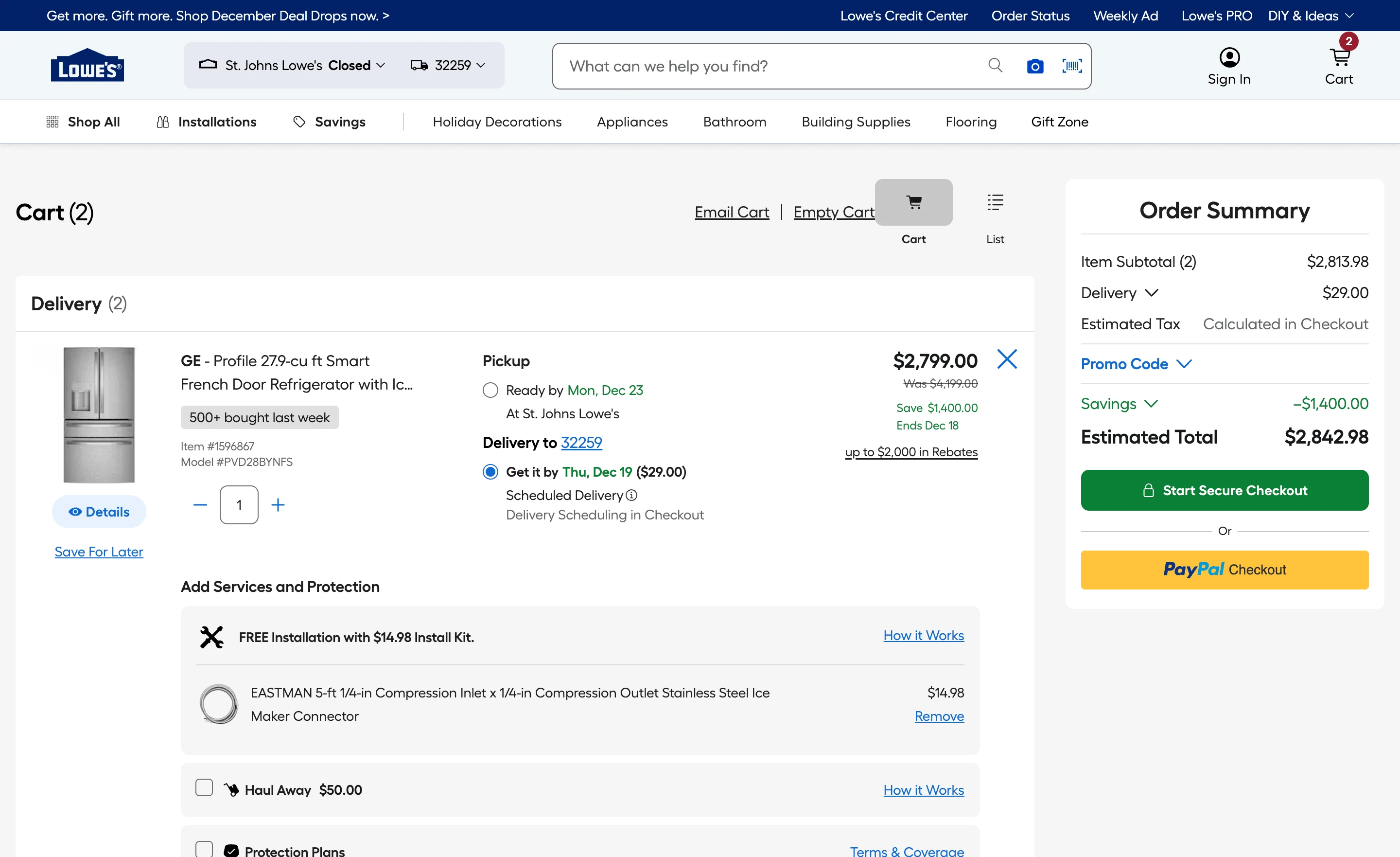Decrease refrigerator quantity with minus
The image size is (1400, 857).
(200, 505)
